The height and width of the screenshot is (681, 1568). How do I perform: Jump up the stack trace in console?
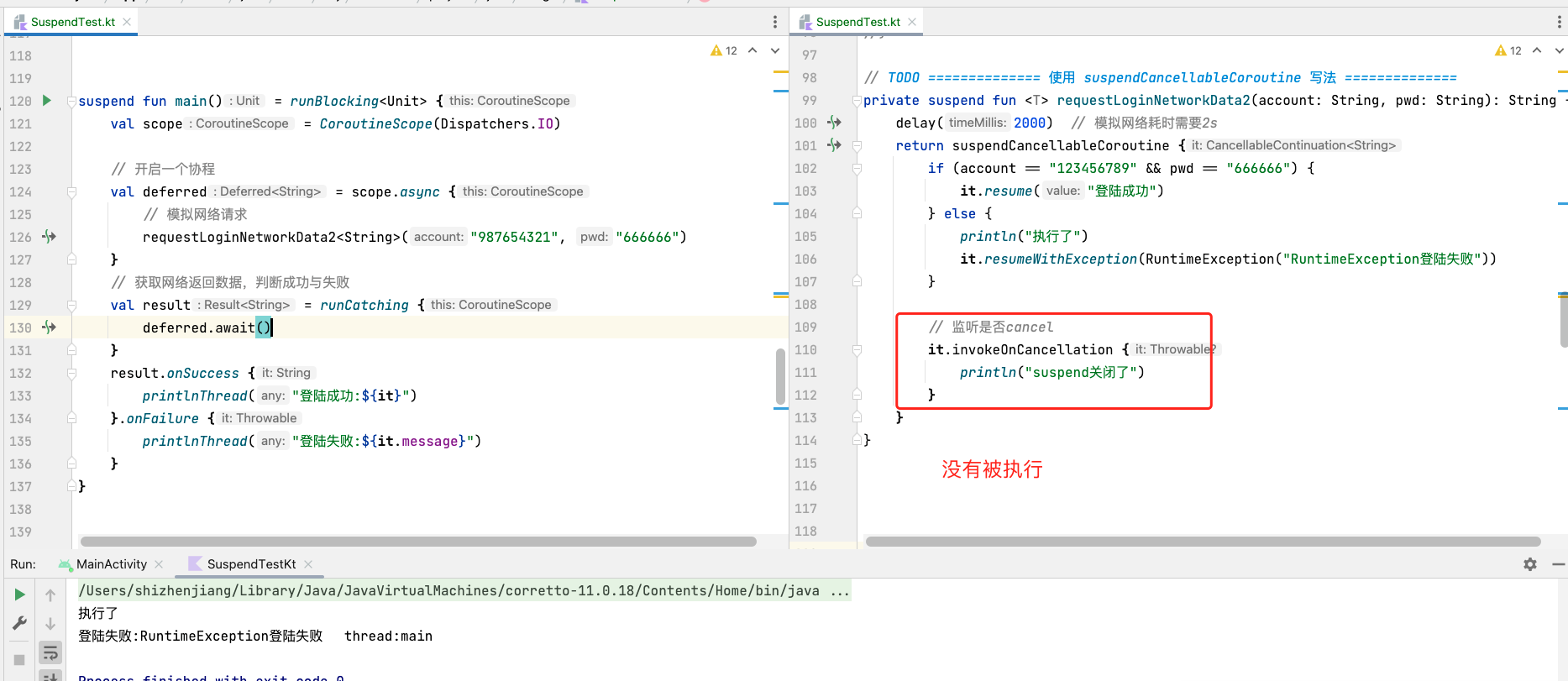[50, 595]
